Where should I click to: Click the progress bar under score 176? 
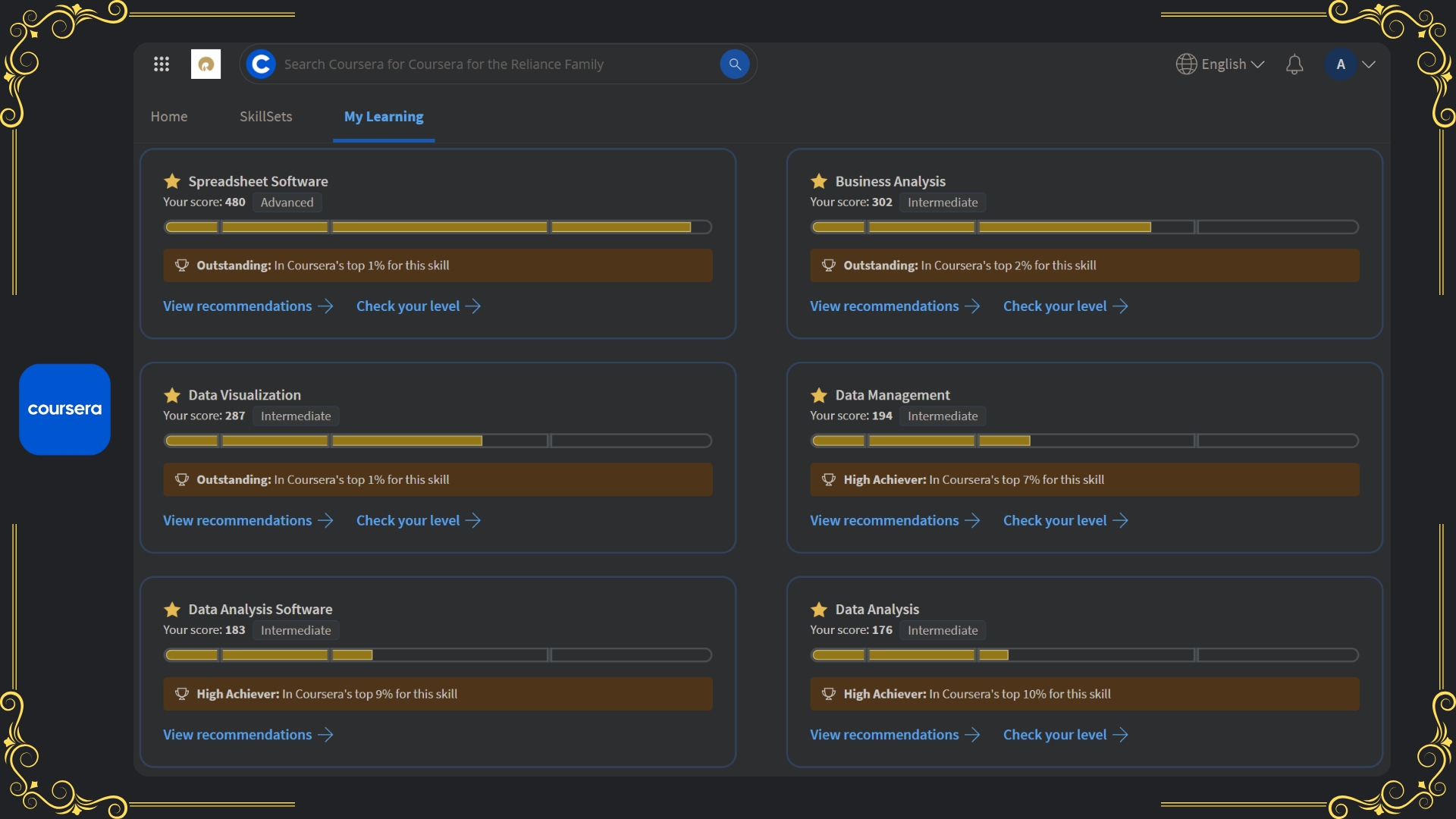(1084, 655)
